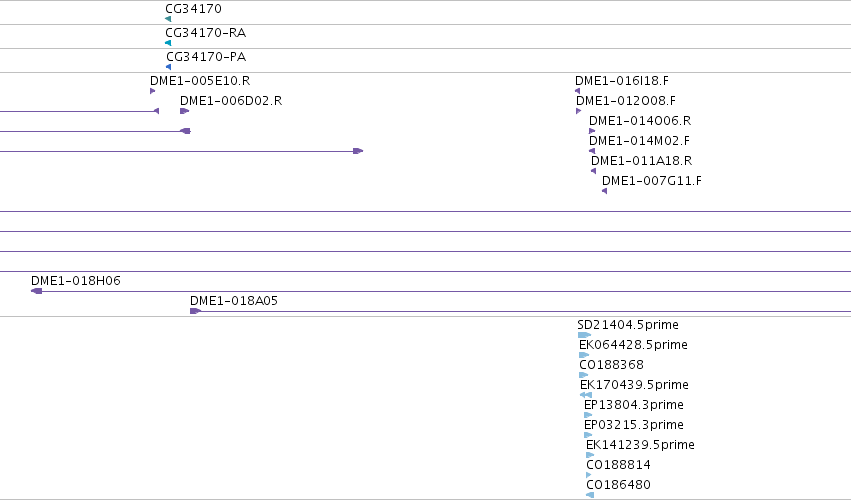Select the EK170439.5prime label
This screenshot has height=500, width=851.
pos(634,385)
